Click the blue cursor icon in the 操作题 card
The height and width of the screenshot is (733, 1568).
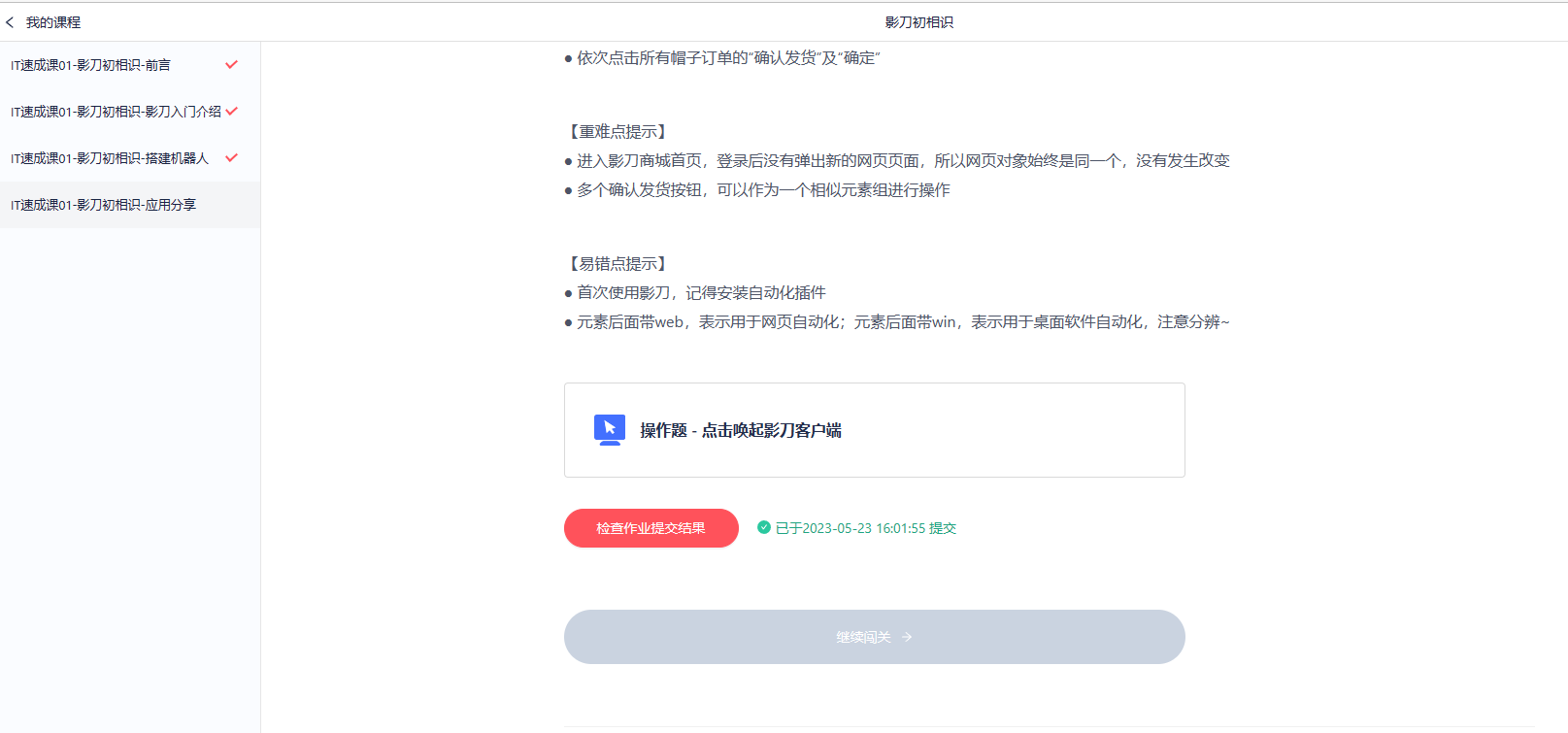click(610, 429)
